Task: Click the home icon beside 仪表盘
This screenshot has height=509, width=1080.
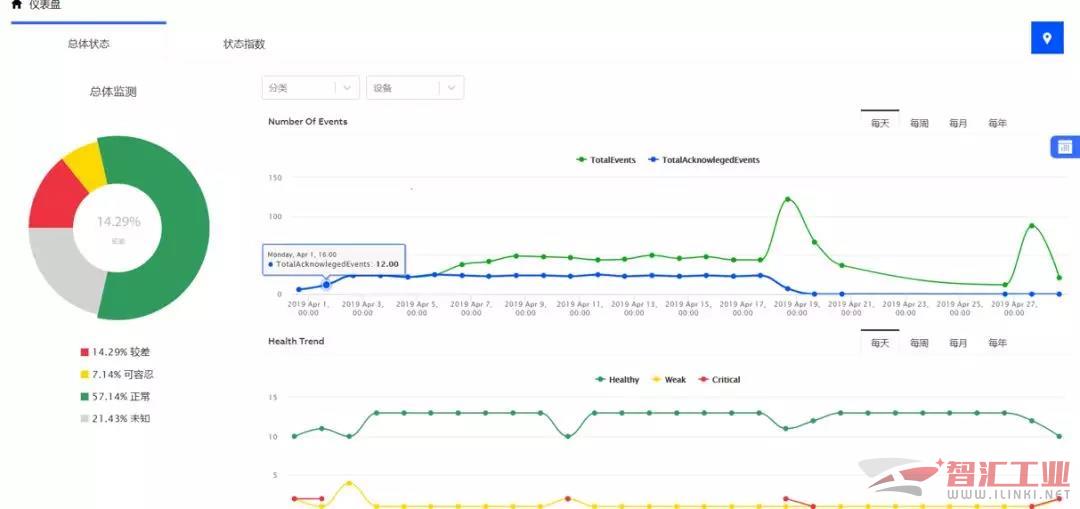Action: click(16, 5)
